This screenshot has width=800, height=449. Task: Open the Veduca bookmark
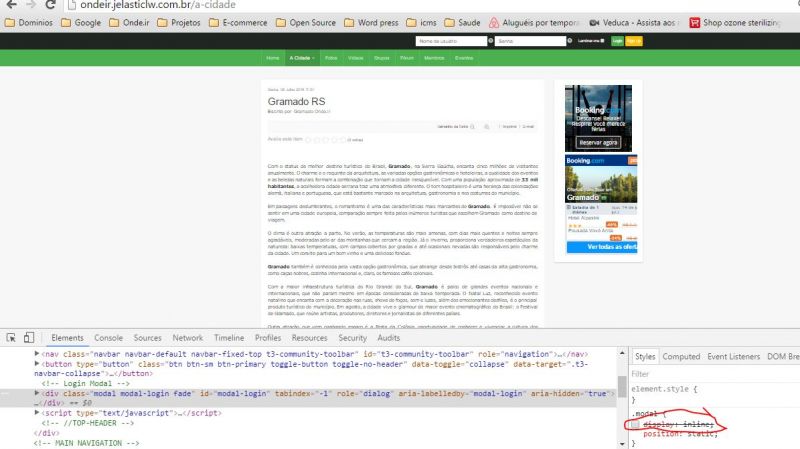click(634, 22)
